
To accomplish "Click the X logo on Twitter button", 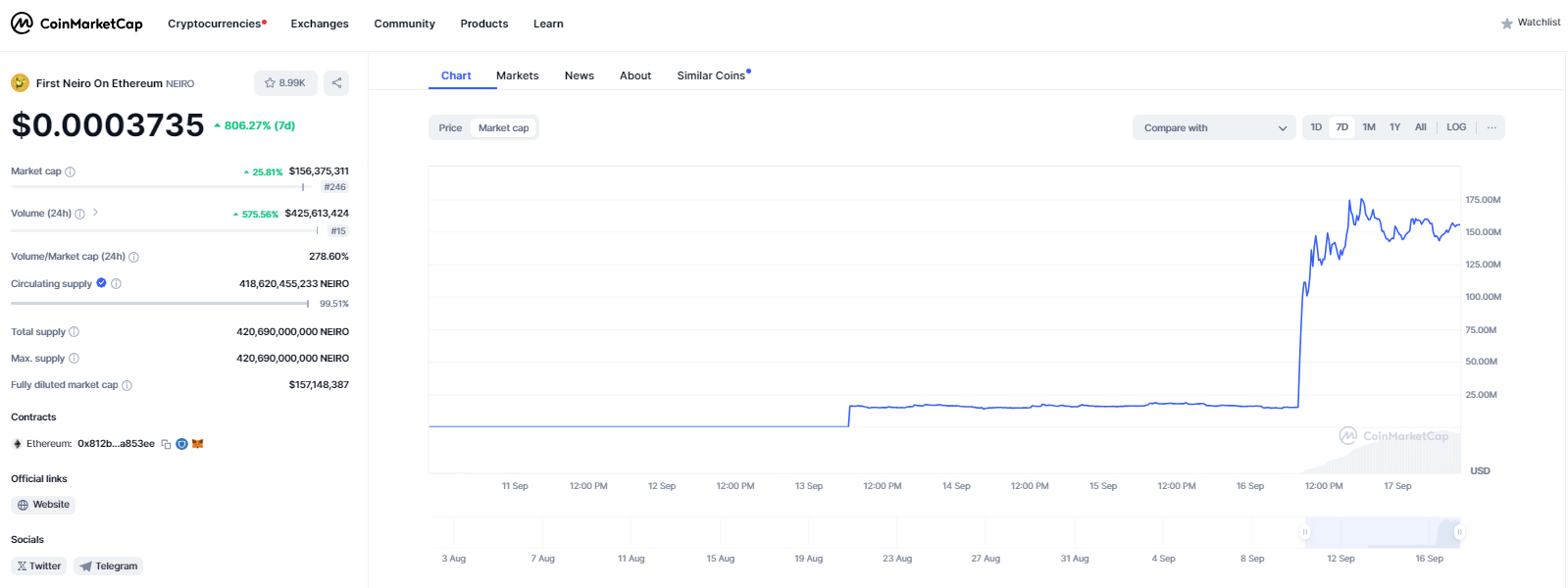I will (x=22, y=566).
